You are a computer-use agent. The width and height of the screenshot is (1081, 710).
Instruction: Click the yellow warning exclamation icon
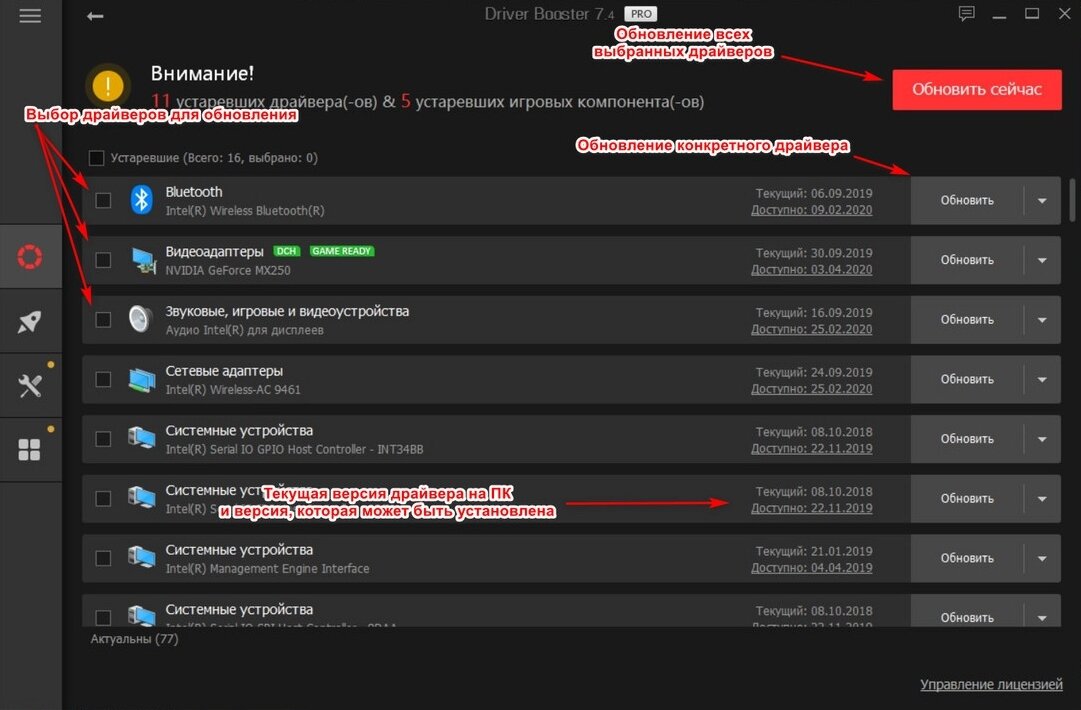108,85
